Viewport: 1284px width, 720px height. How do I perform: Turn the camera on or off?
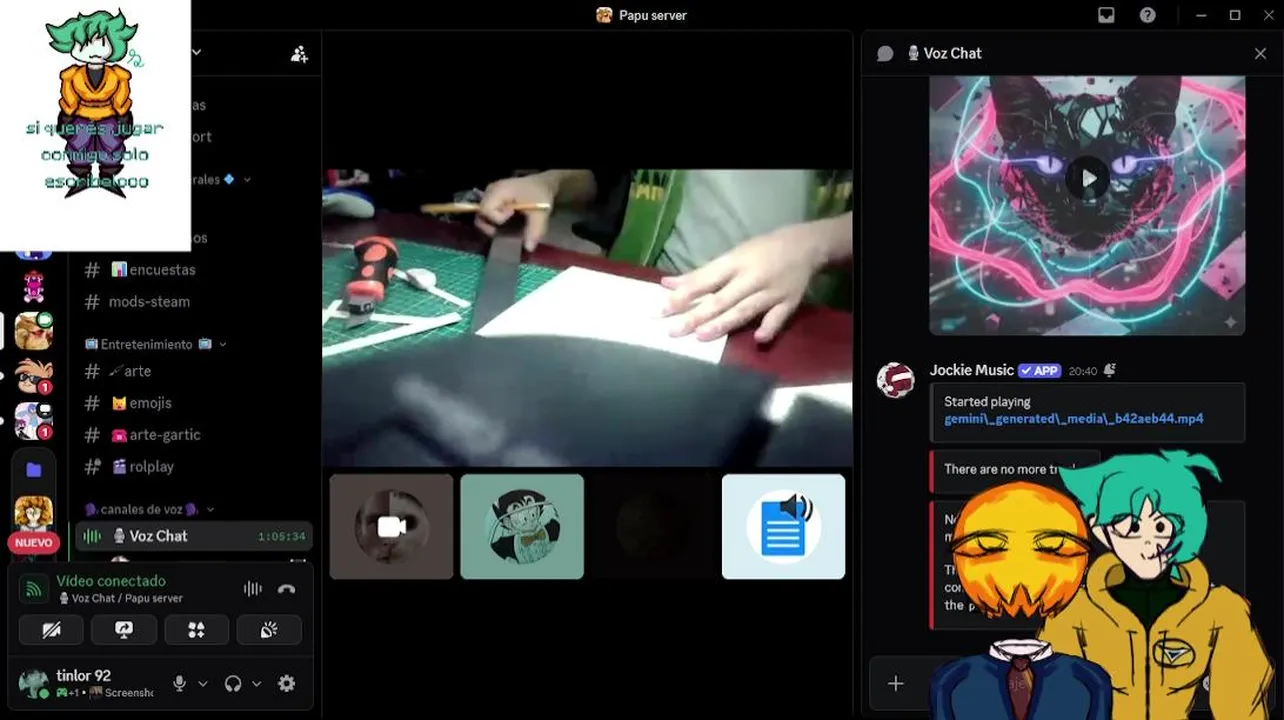pyautogui.click(x=52, y=630)
